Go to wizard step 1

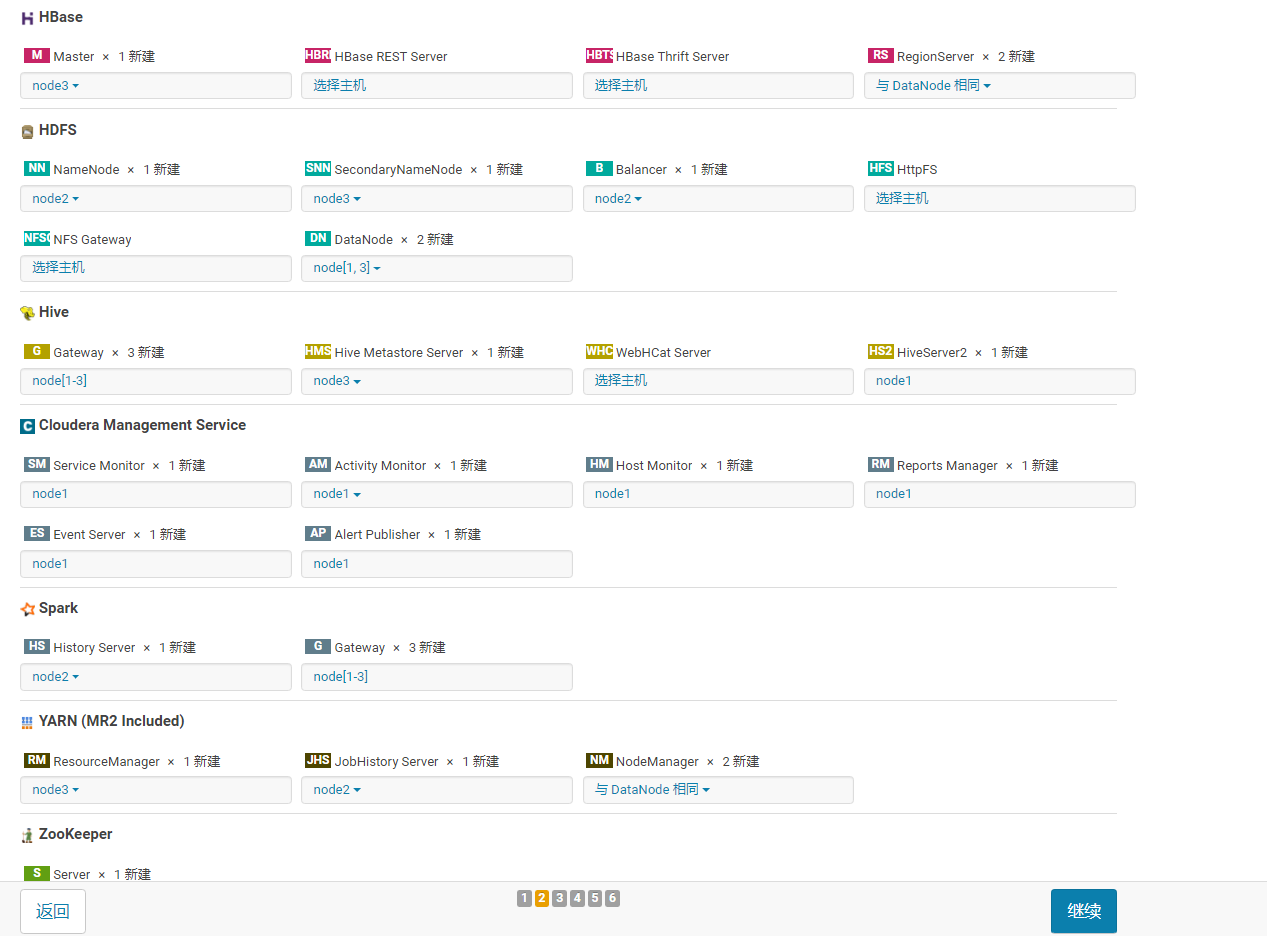pyautogui.click(x=524, y=898)
